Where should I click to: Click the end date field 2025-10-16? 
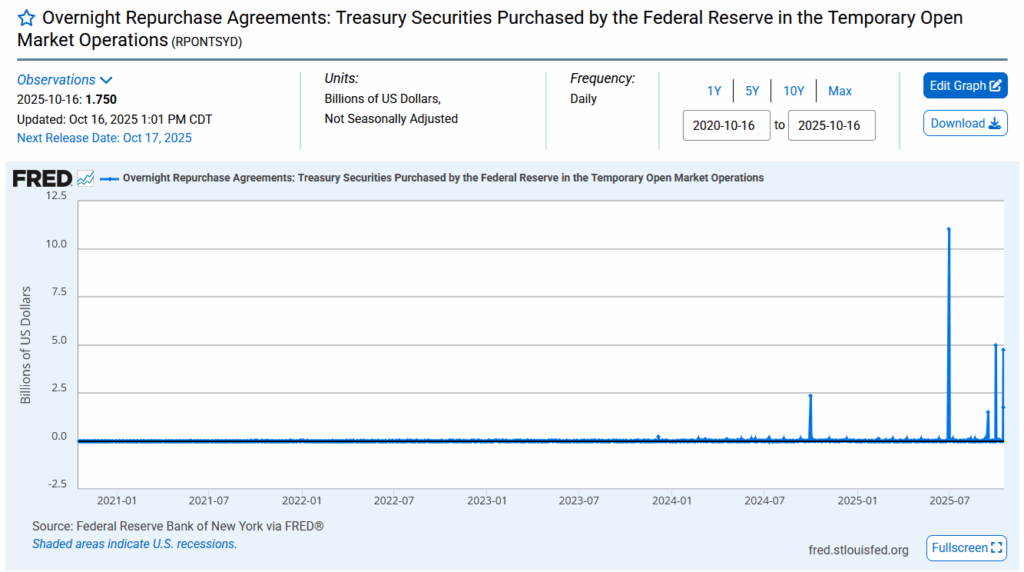(832, 126)
